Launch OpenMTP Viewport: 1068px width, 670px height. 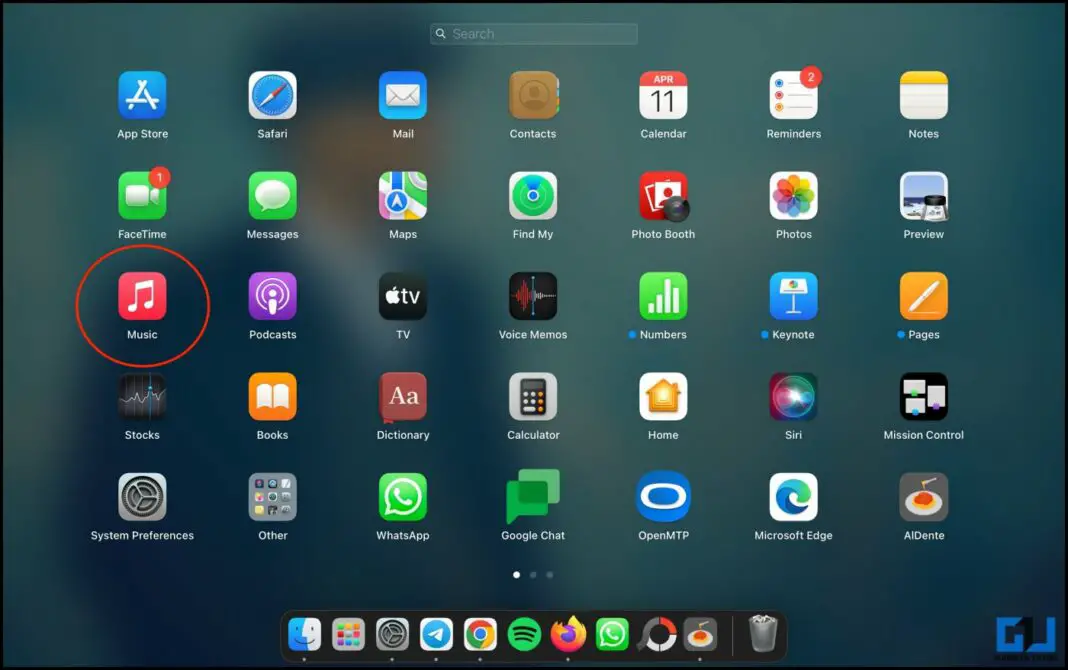pyautogui.click(x=663, y=497)
